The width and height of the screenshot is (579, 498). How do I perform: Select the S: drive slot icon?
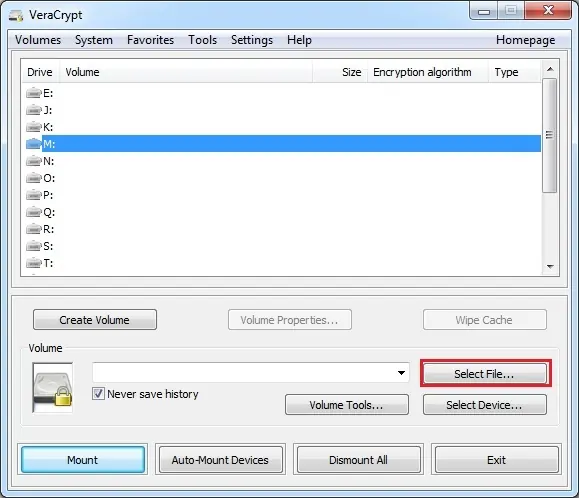(33, 246)
